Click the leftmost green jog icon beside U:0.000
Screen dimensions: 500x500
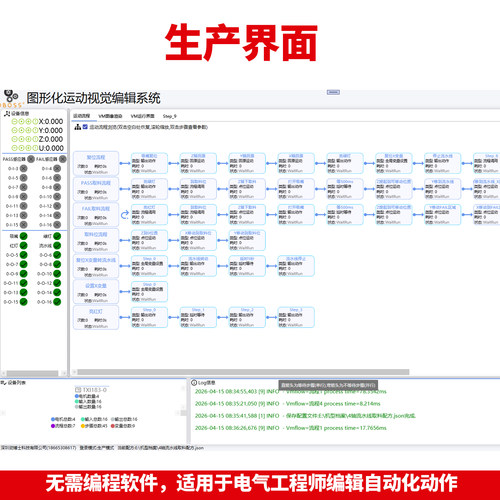coord(14,148)
